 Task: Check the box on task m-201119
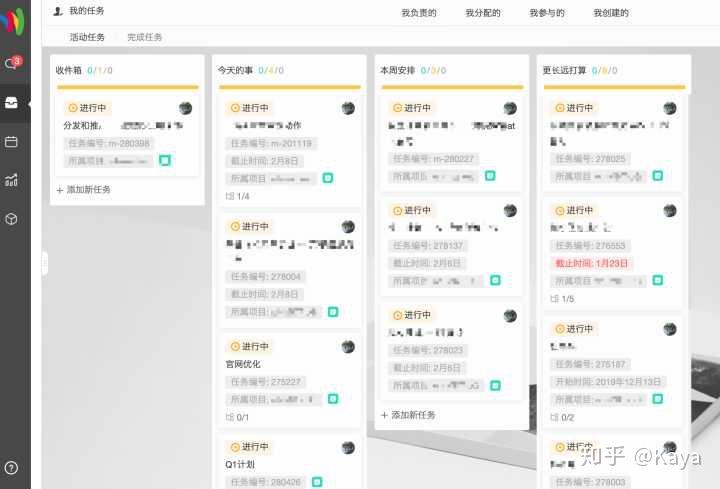click(x=328, y=178)
